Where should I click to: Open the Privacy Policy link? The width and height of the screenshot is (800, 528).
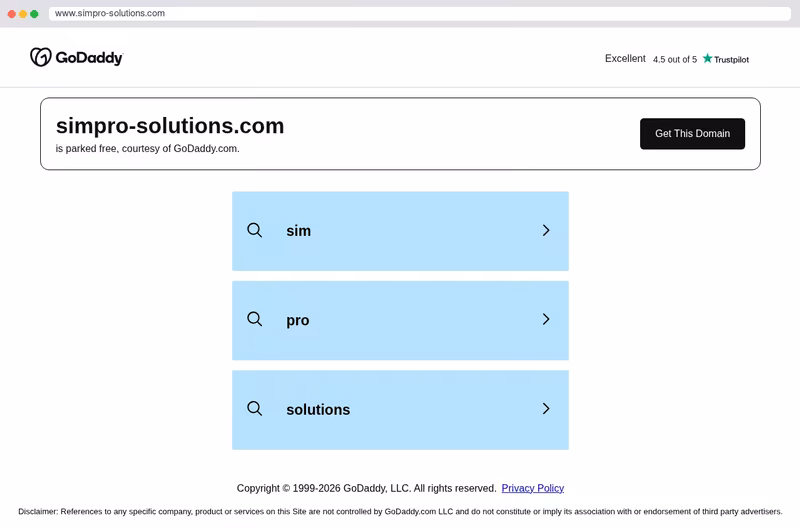pos(533,488)
